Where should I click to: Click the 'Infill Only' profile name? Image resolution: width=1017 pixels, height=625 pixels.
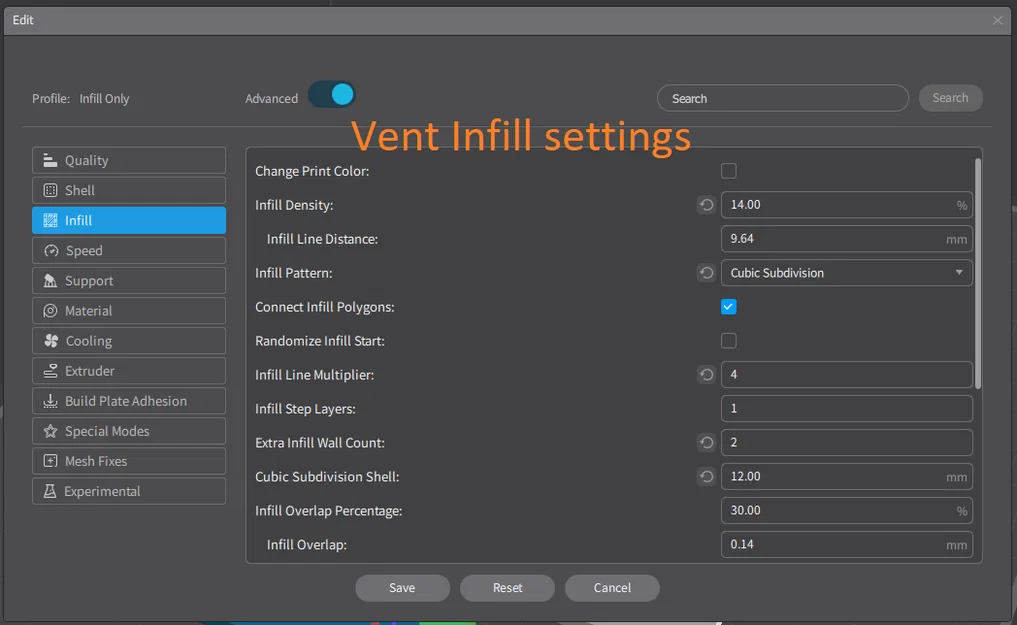click(104, 99)
